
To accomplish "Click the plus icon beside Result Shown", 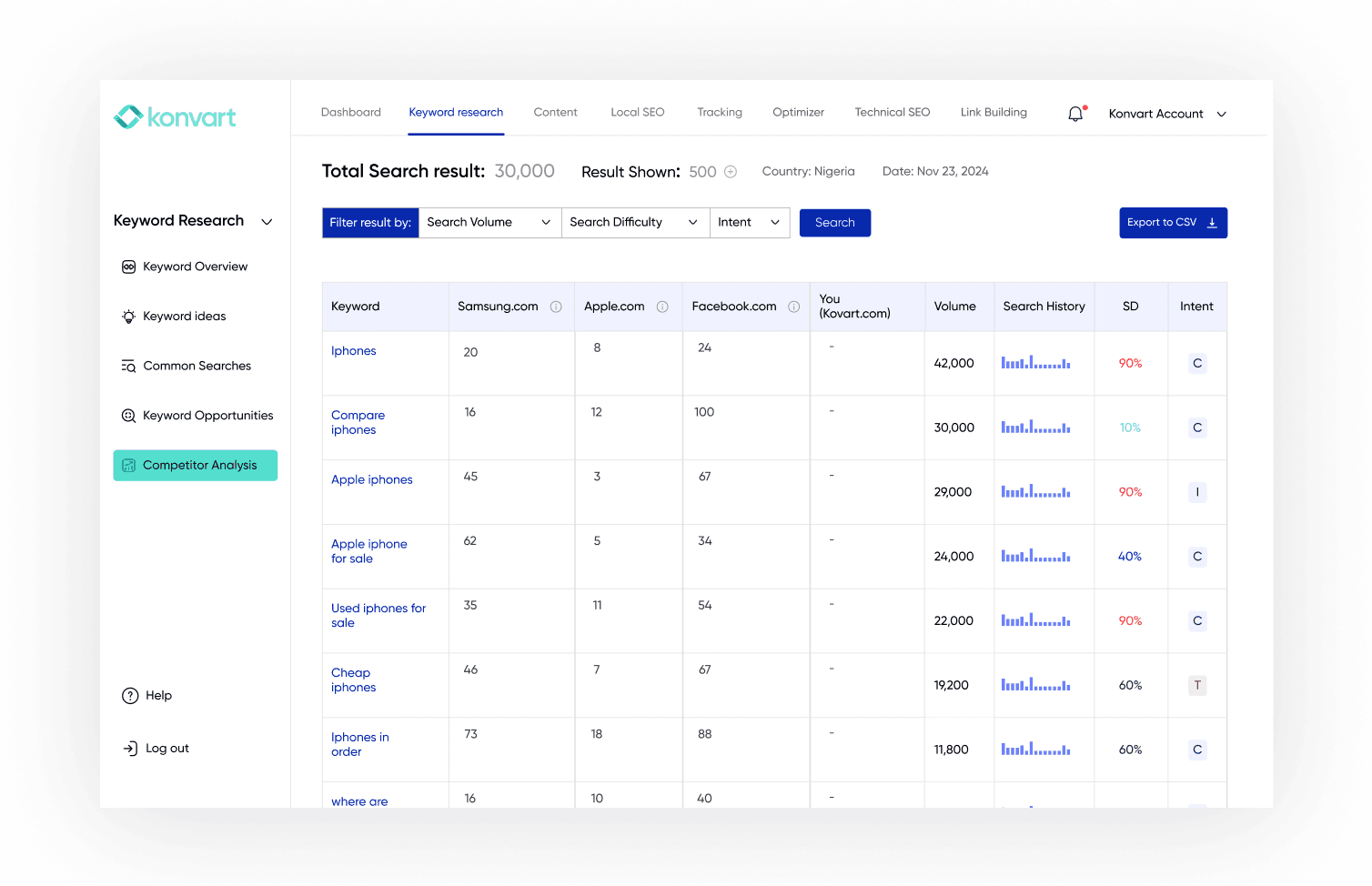I will 731,172.
